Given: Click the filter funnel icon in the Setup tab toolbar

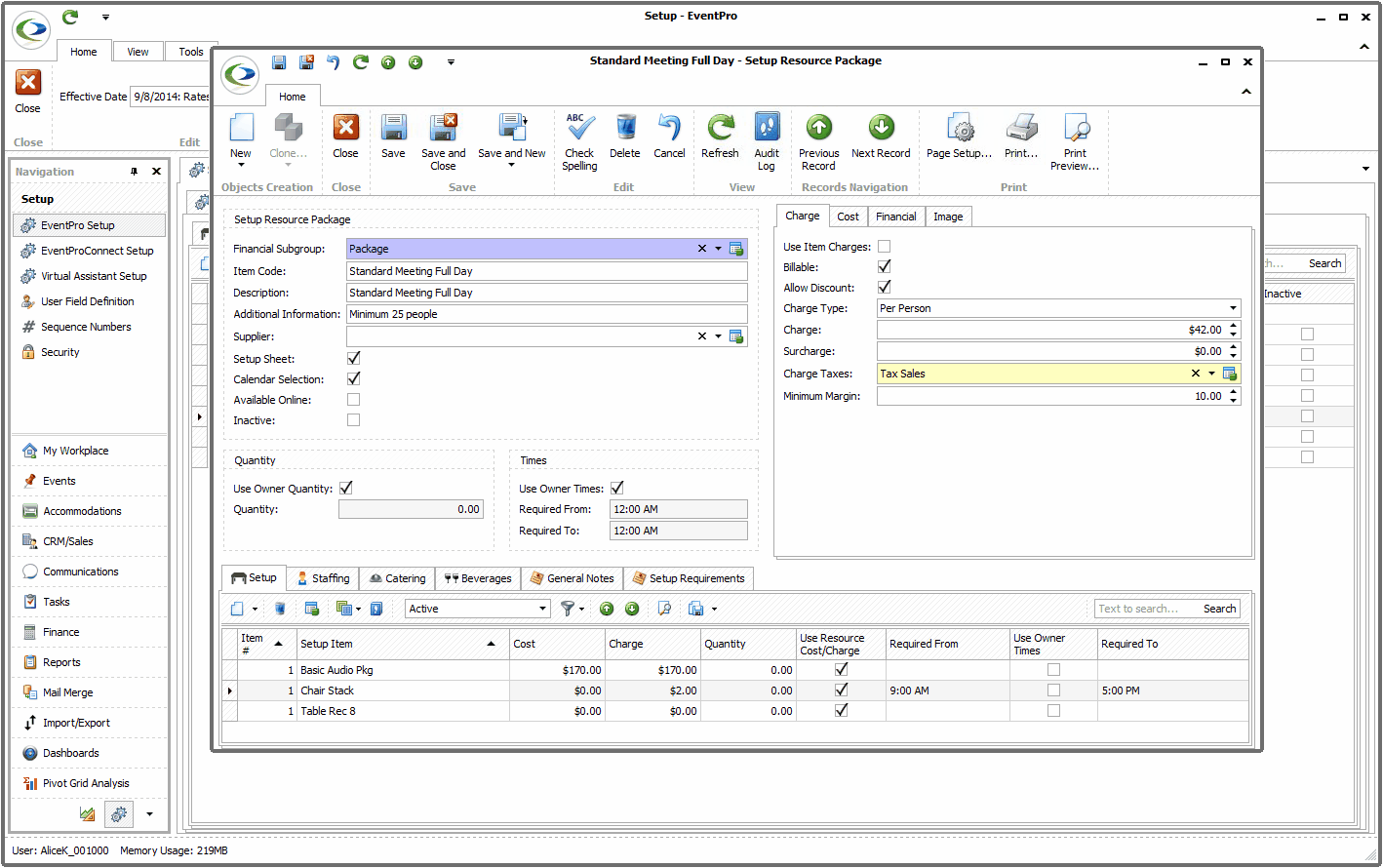Looking at the screenshot, I should click(x=568, y=609).
